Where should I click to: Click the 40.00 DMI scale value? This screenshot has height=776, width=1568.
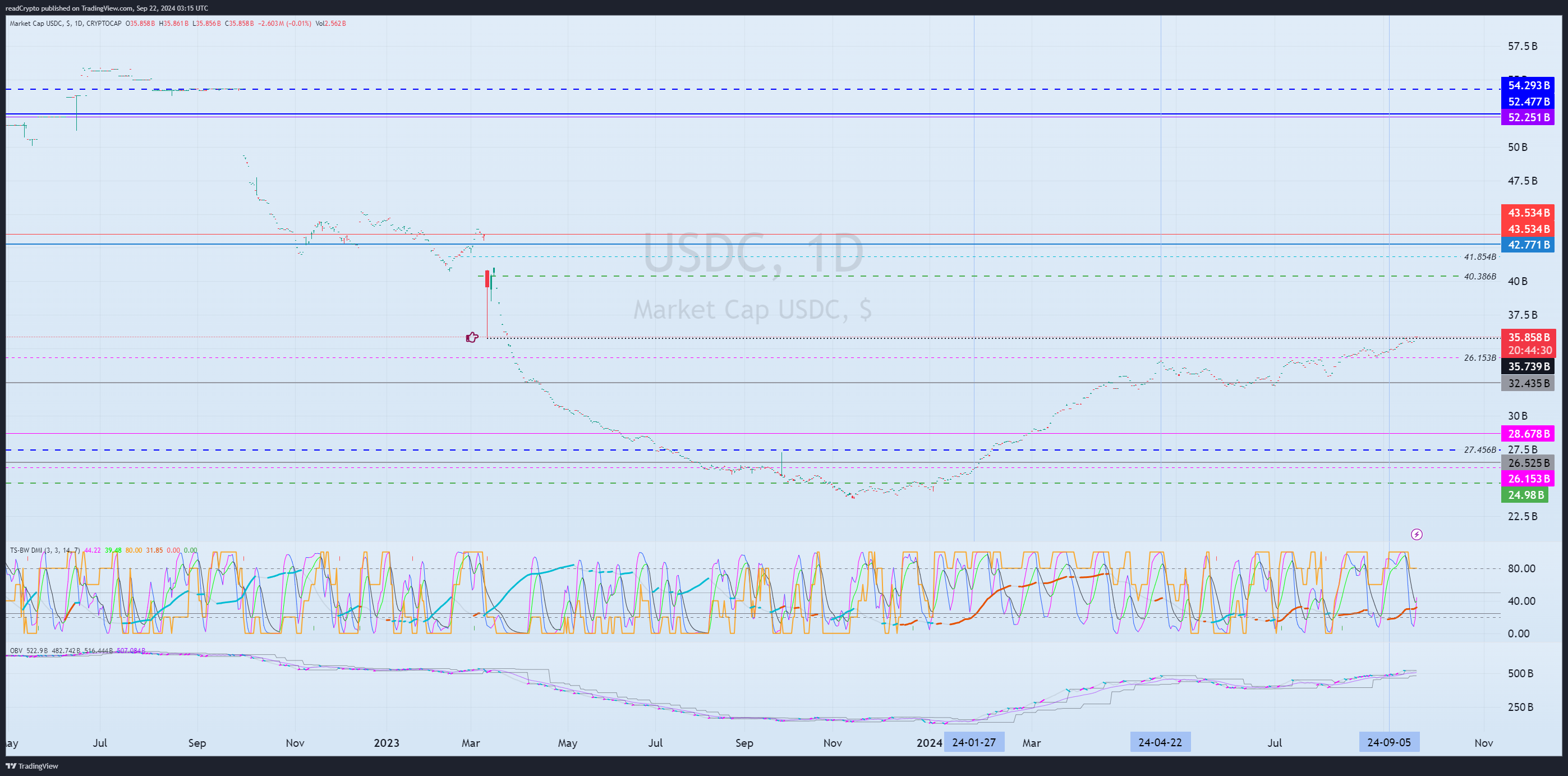pyautogui.click(x=1521, y=601)
